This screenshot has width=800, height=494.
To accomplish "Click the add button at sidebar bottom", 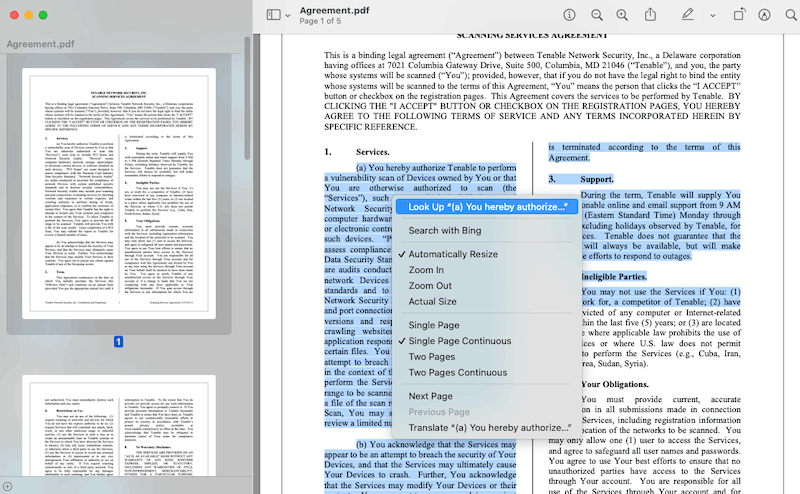I will (x=9, y=486).
